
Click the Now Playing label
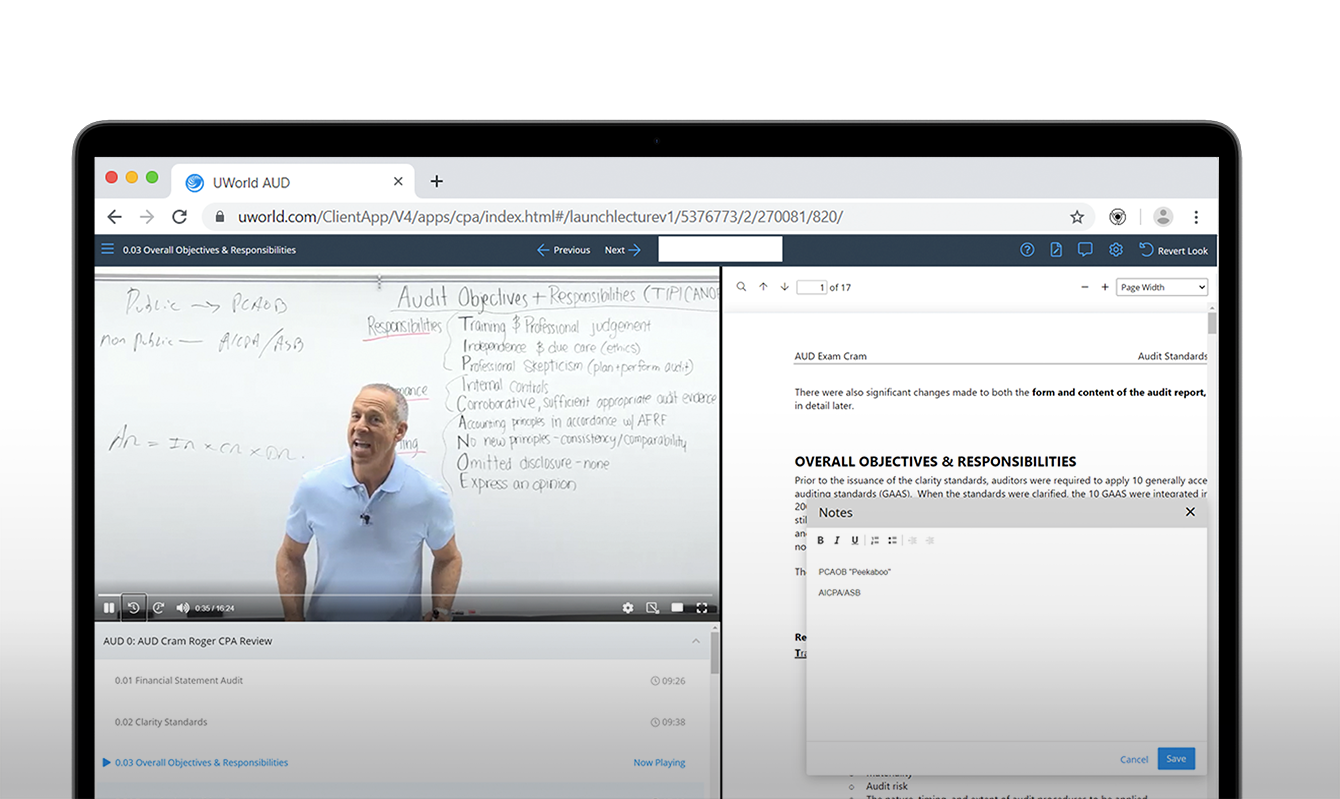point(659,763)
